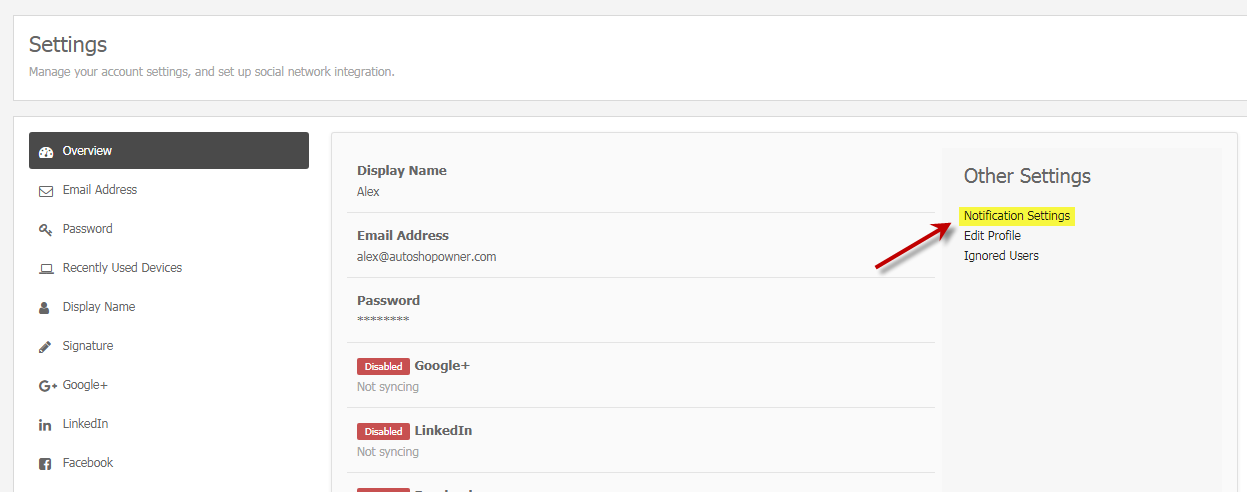Open the LinkedIn integration tab
1247x492 pixels.
(x=169, y=424)
